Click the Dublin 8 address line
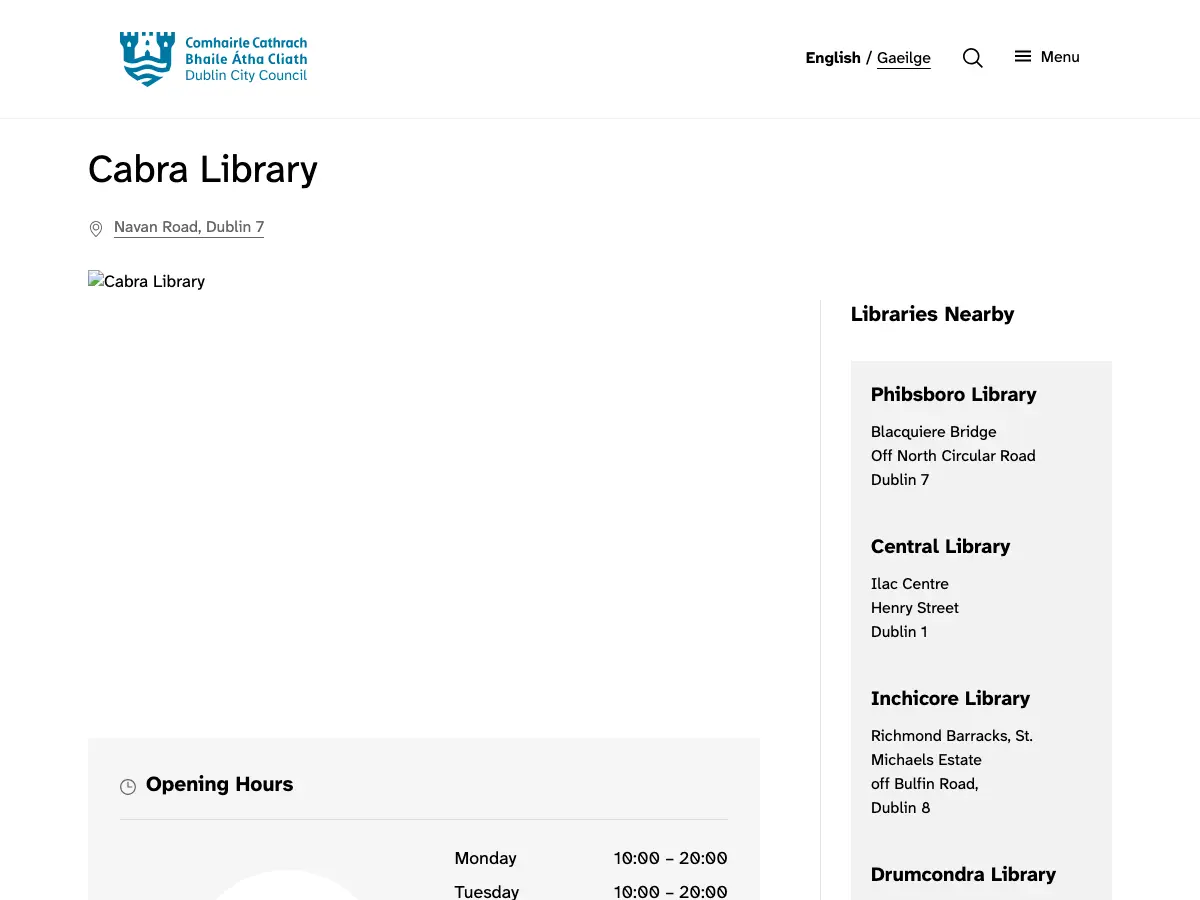This screenshot has width=1200, height=900. click(x=901, y=808)
